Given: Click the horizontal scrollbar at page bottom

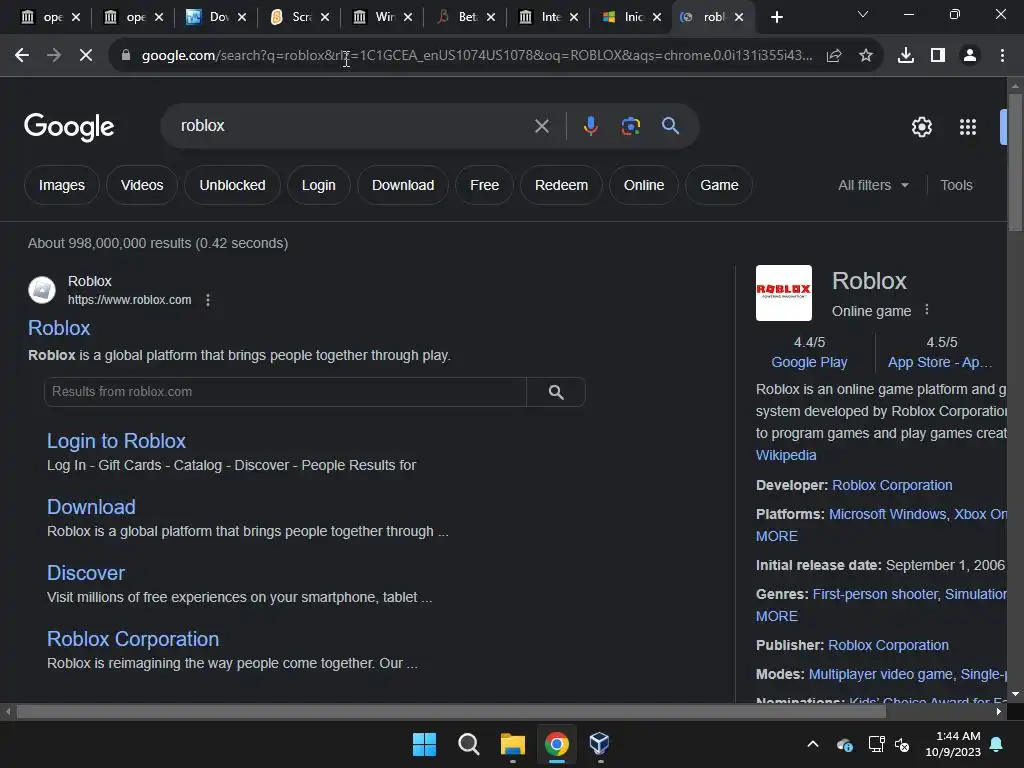Looking at the screenshot, I should pyautogui.click(x=451, y=712).
